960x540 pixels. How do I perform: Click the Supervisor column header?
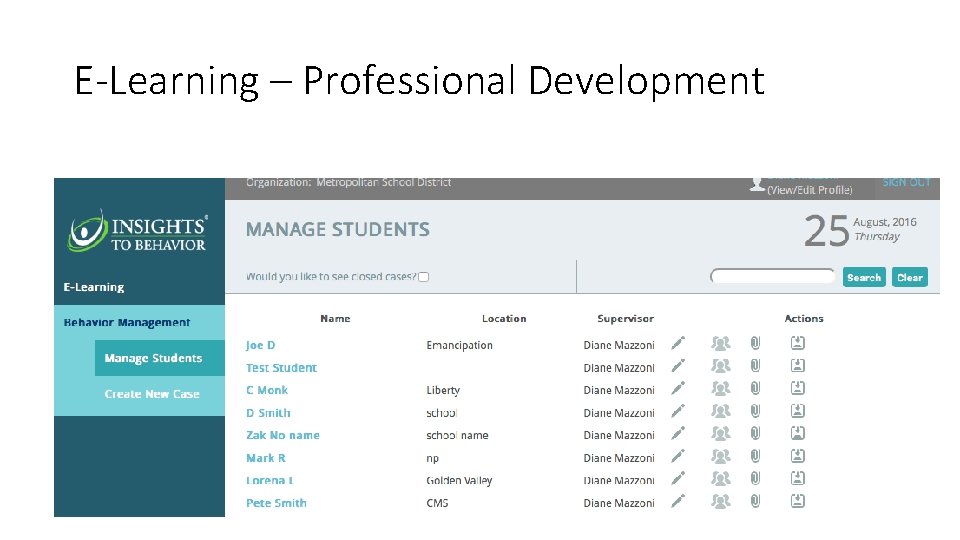pyautogui.click(x=626, y=318)
